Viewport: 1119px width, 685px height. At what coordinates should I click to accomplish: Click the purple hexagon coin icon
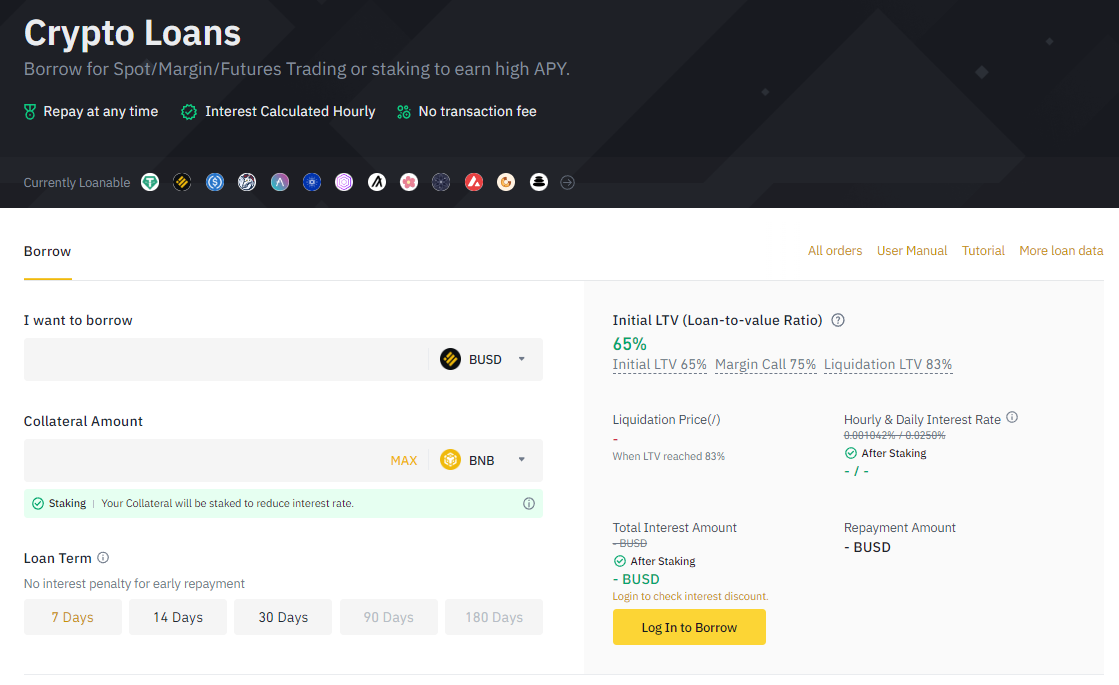tap(344, 182)
